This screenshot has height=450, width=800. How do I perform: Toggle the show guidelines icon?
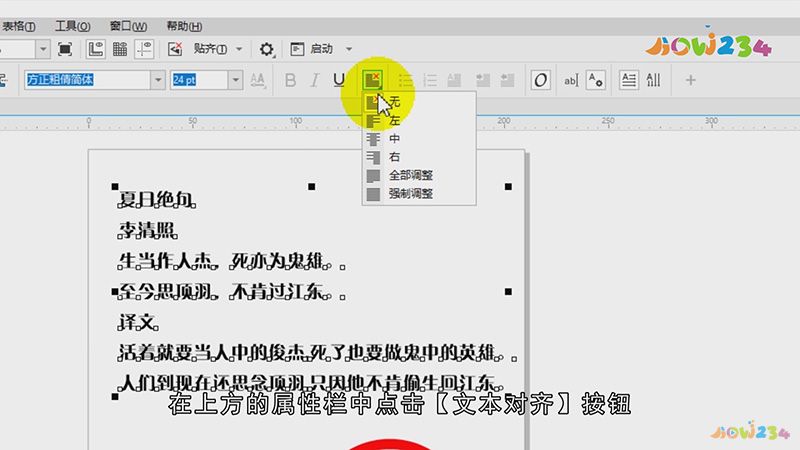[x=144, y=49]
